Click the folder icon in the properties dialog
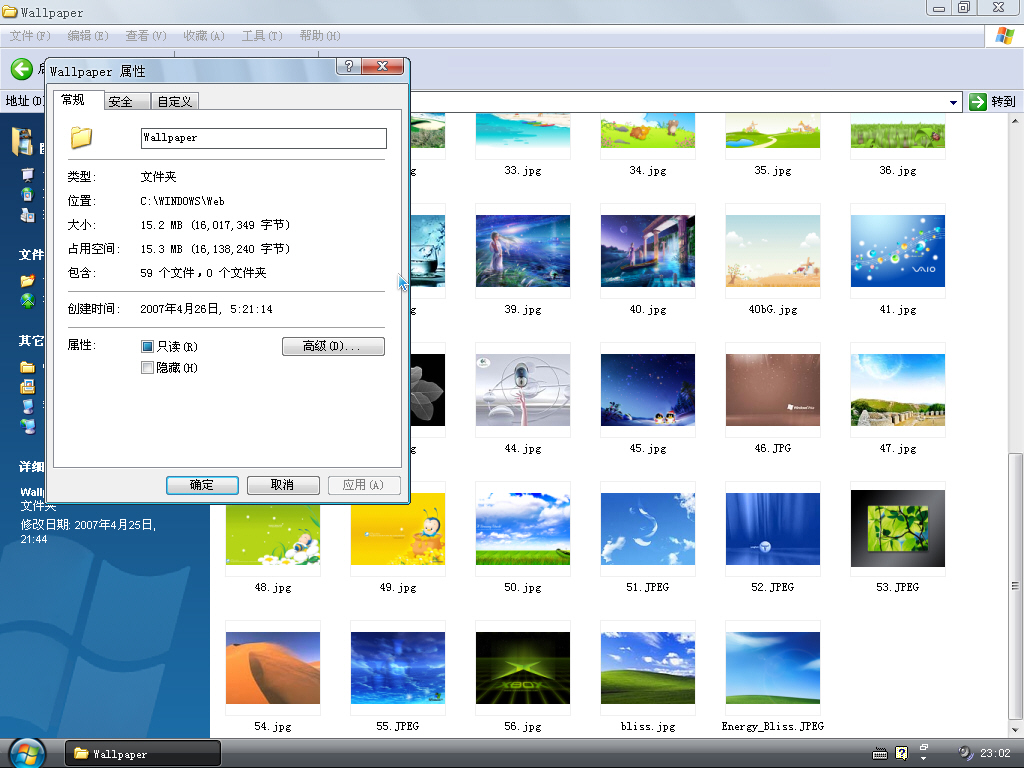The width and height of the screenshot is (1024, 768). (x=82, y=138)
